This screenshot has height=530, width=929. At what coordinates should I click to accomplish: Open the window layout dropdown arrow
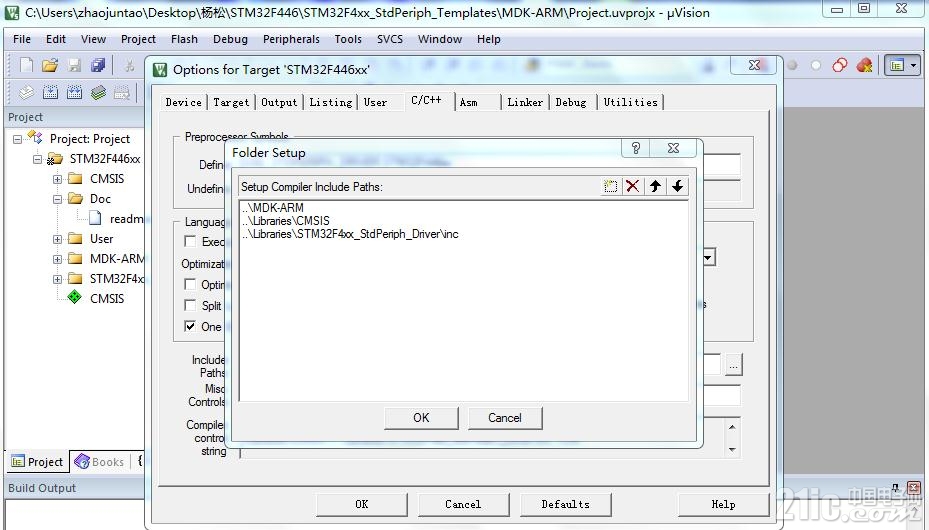click(913, 65)
